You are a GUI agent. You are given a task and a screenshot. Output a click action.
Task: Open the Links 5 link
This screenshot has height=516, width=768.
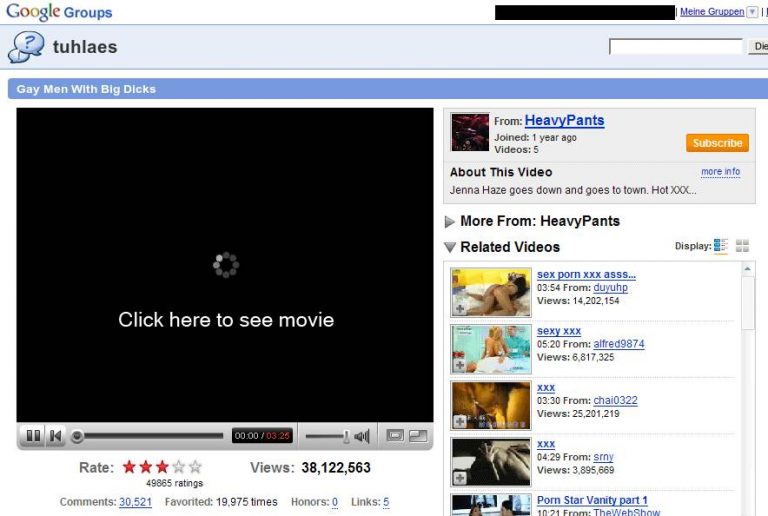[x=386, y=502]
